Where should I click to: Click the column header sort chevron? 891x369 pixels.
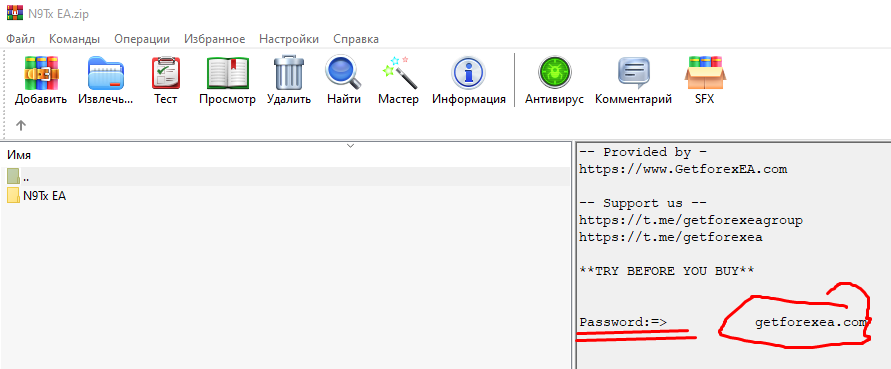coord(351,146)
